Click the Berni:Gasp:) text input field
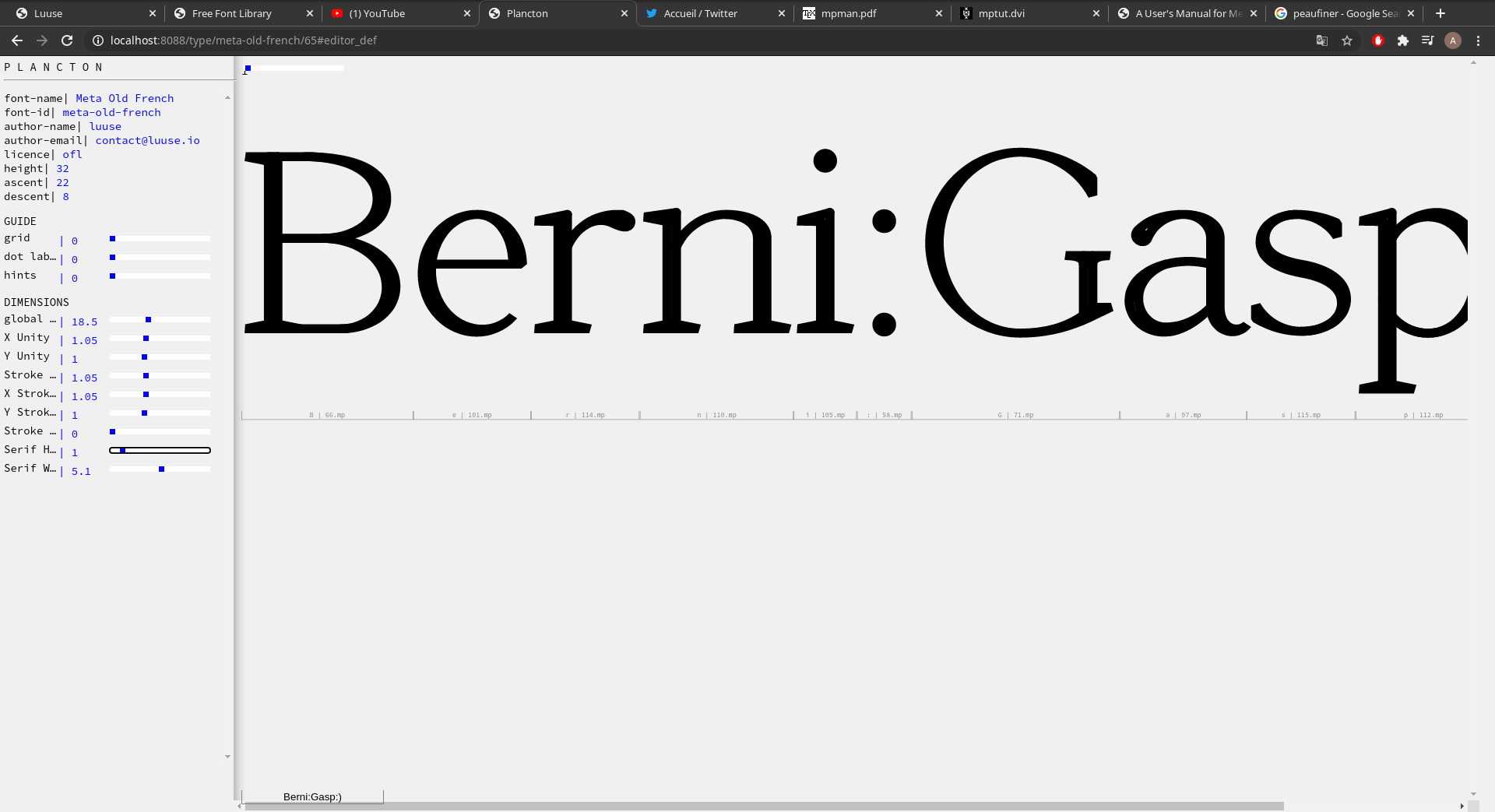This screenshot has width=1495, height=812. [x=312, y=796]
